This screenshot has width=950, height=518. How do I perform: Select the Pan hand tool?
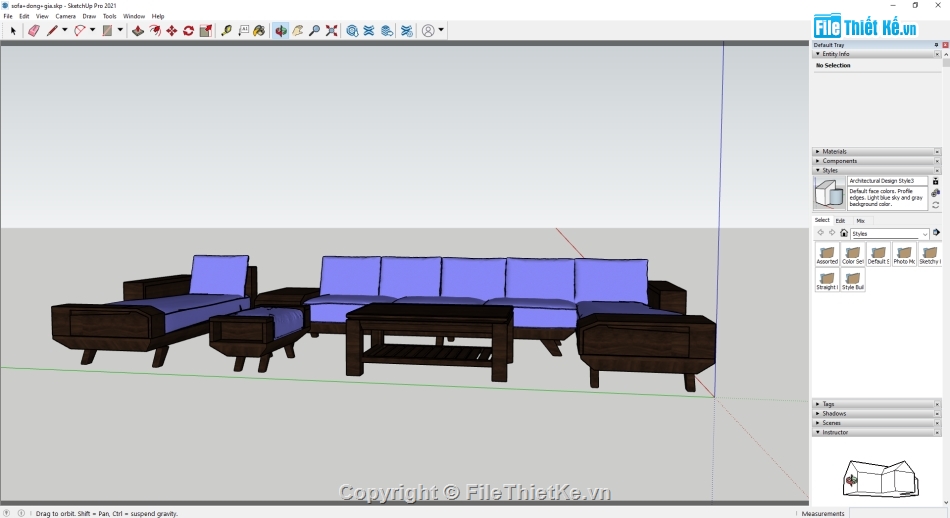coord(297,30)
